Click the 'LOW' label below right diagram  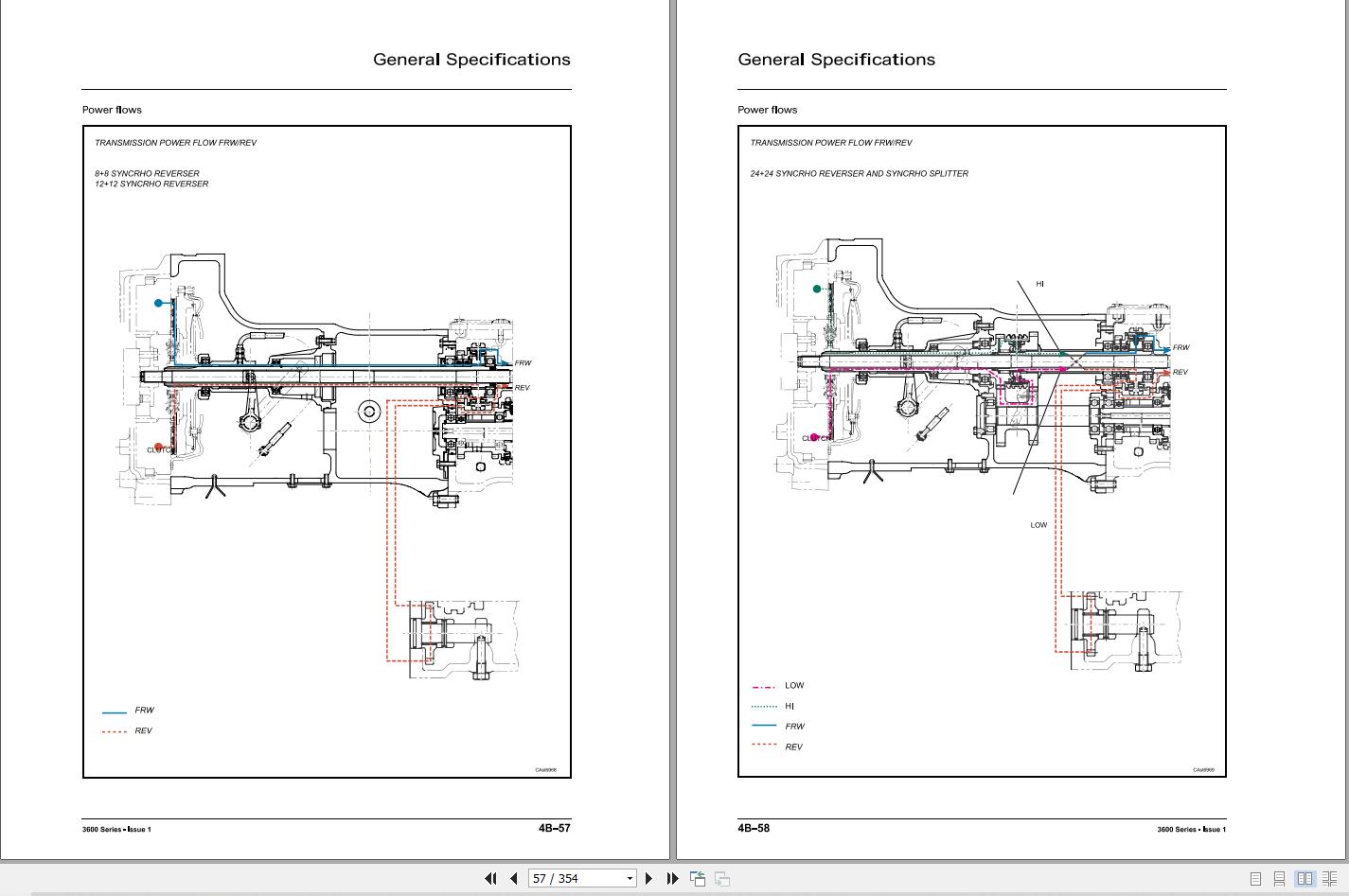[1038, 525]
